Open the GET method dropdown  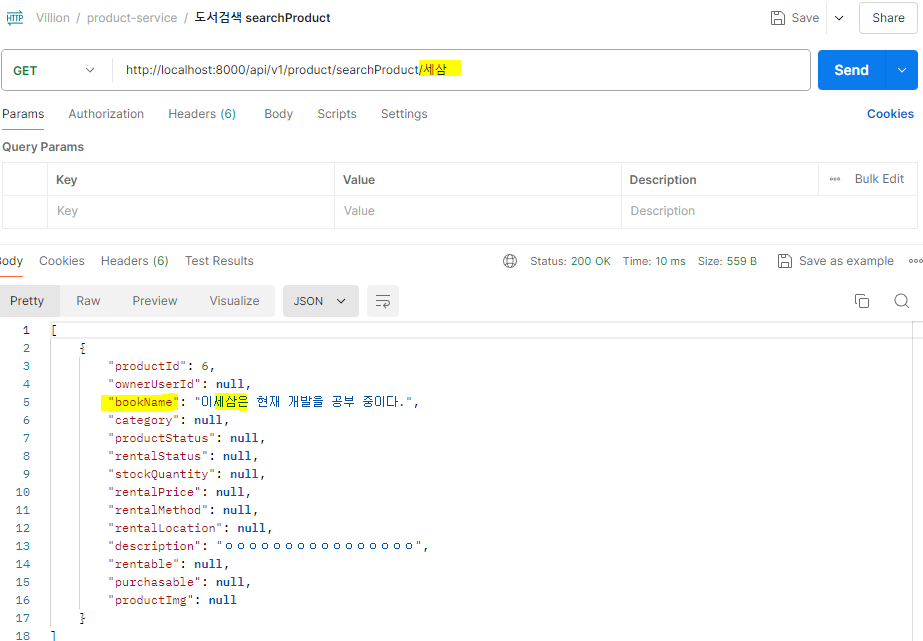[x=54, y=70]
